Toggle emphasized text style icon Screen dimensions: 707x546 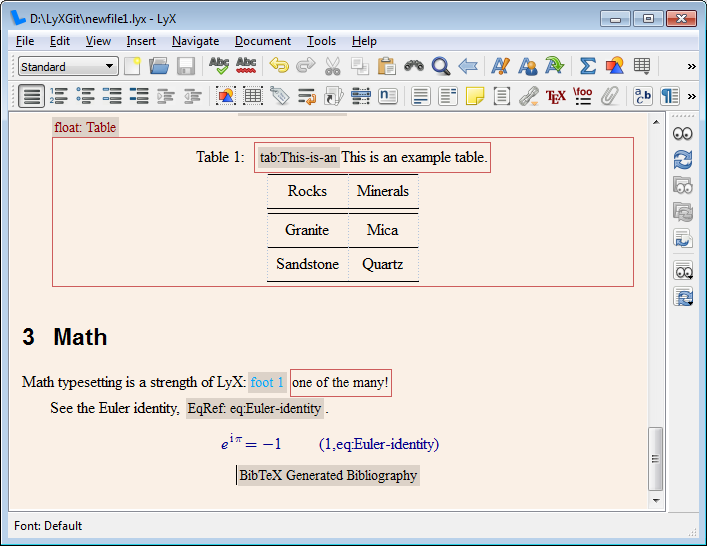500,66
